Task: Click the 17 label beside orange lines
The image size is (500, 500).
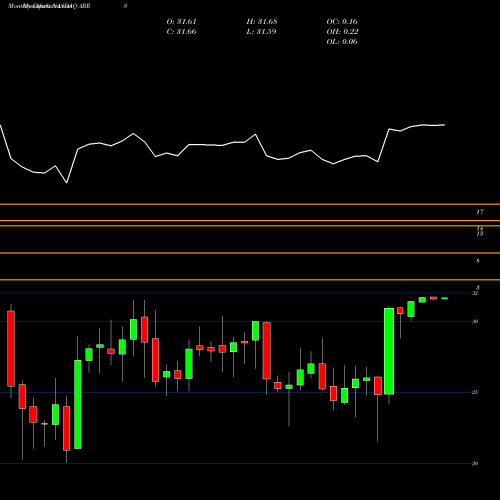Action: click(x=480, y=212)
